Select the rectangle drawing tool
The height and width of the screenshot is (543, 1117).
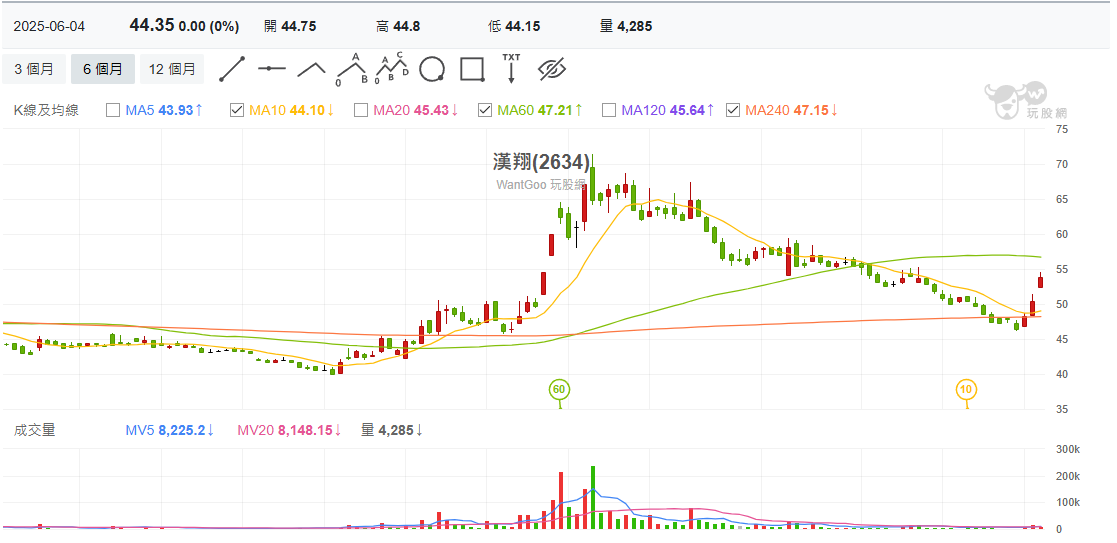(x=472, y=69)
